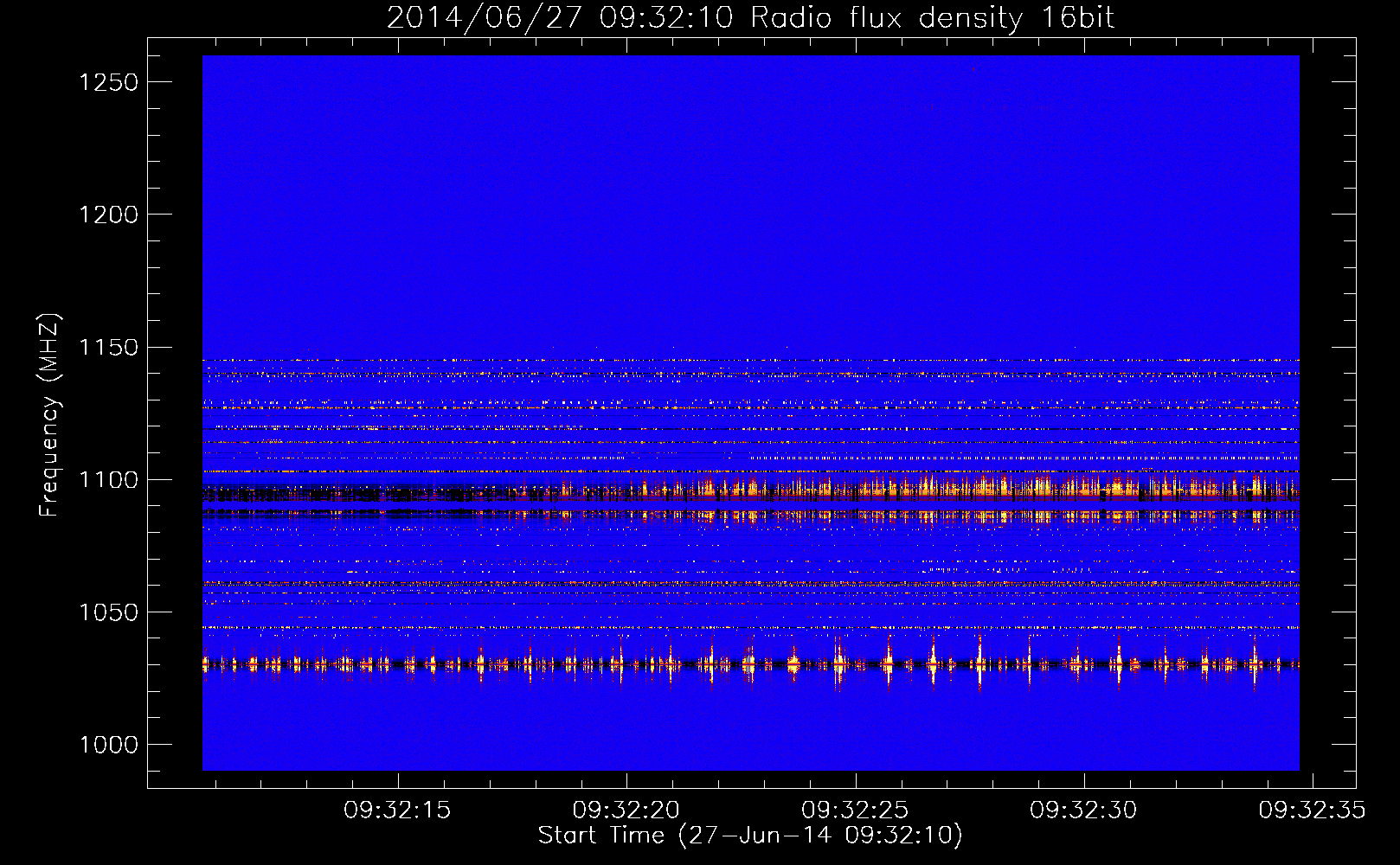Click the bright emission band near 1095 MHz

click(751, 490)
